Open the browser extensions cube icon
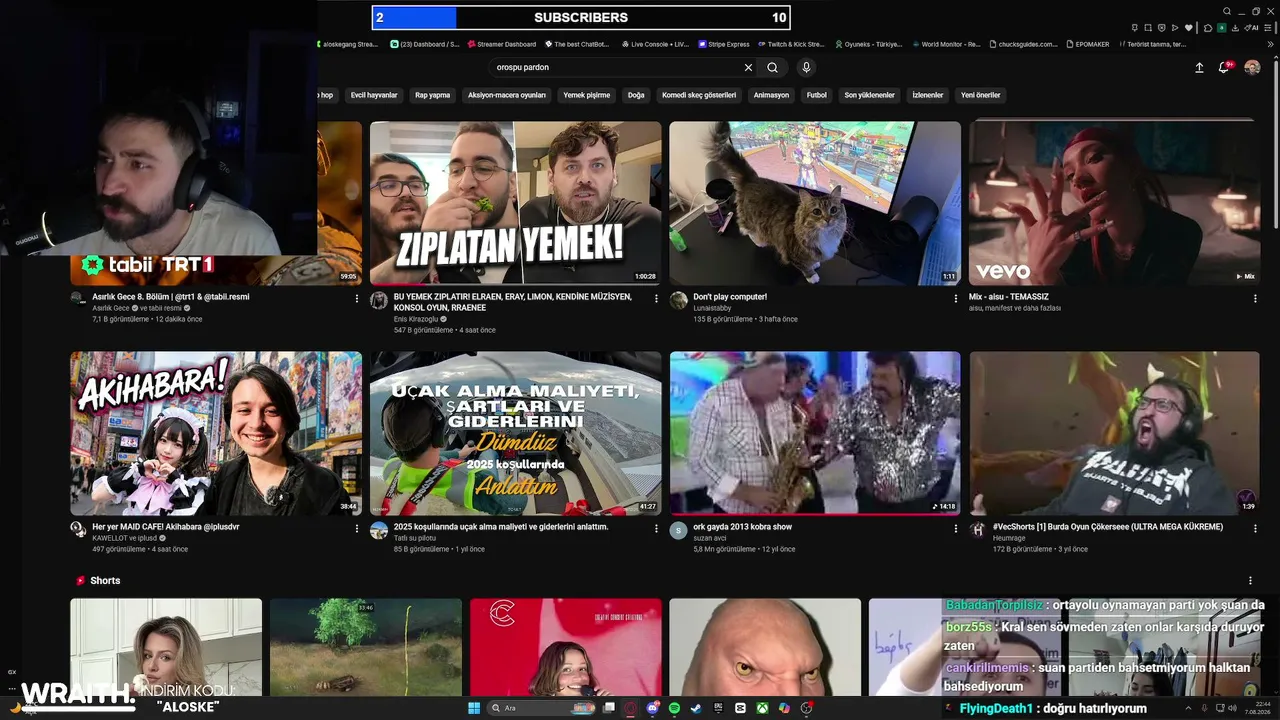Viewport: 1280px width, 720px height. (x=1208, y=28)
